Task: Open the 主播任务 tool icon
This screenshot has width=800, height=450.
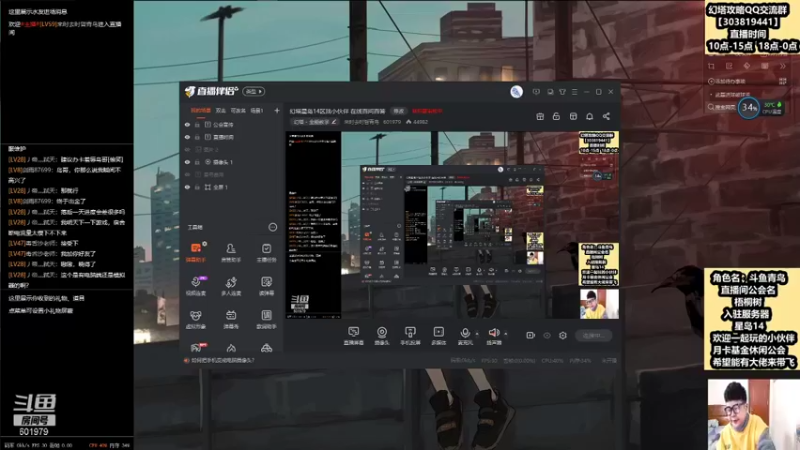Action: 266,253
